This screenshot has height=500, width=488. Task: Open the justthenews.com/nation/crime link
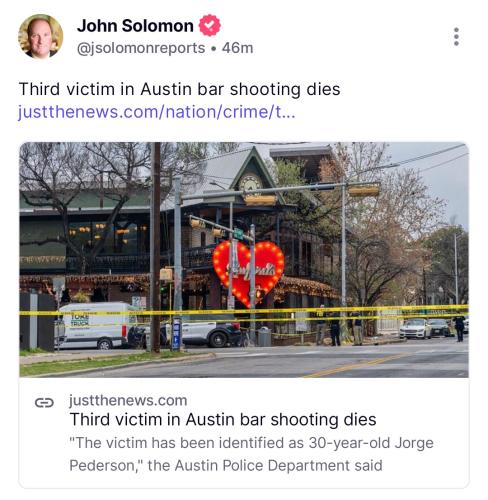tap(157, 112)
